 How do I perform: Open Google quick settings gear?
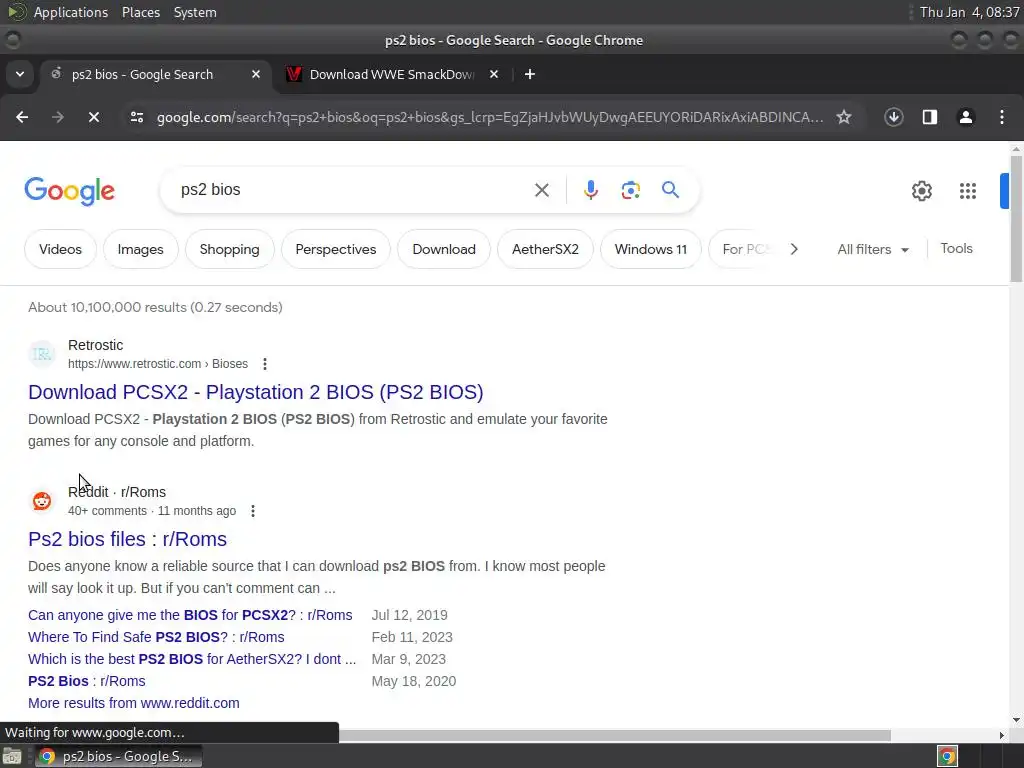[921, 191]
